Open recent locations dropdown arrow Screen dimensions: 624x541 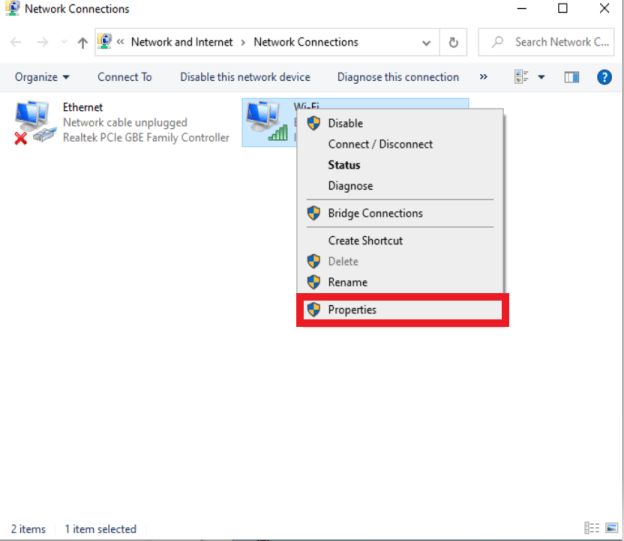[64, 42]
